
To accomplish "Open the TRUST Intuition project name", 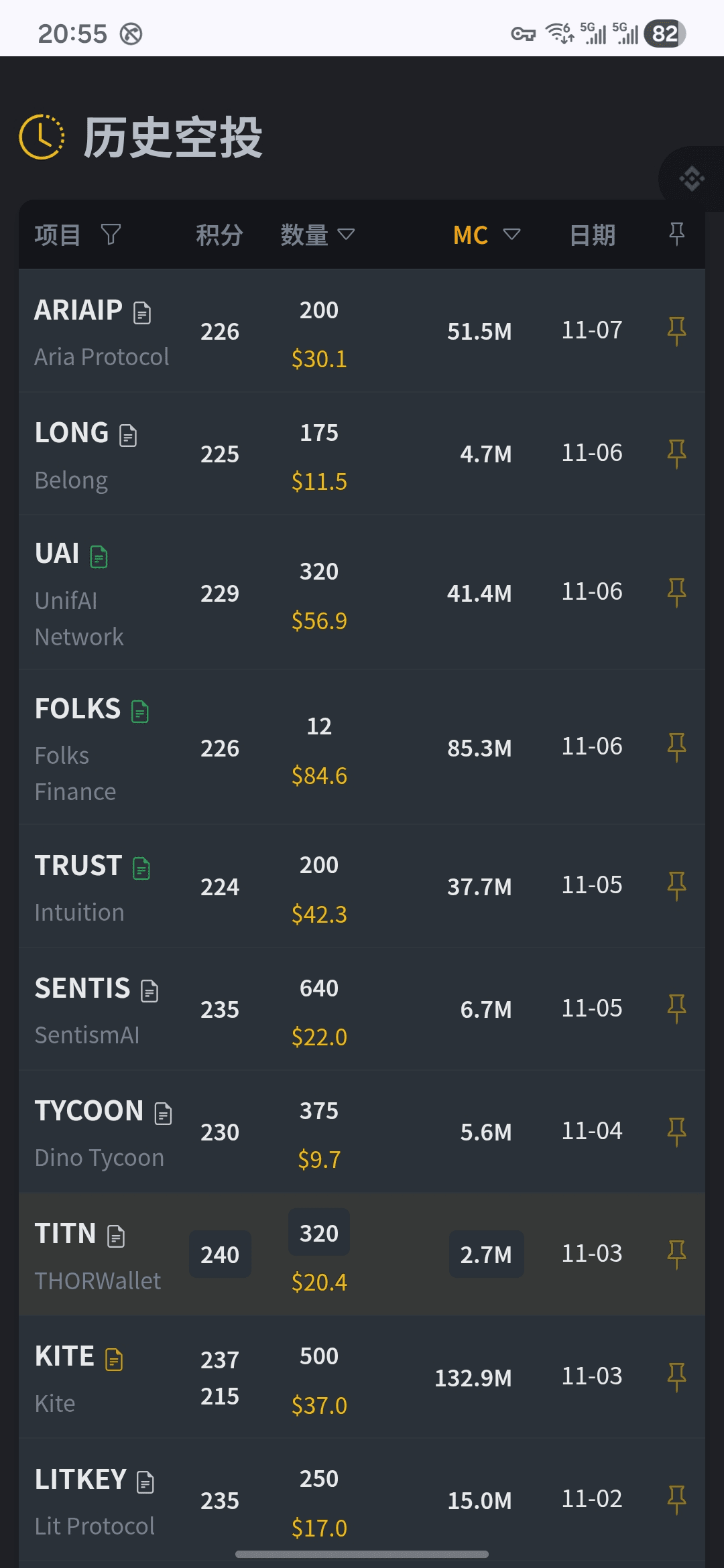I will [79, 913].
